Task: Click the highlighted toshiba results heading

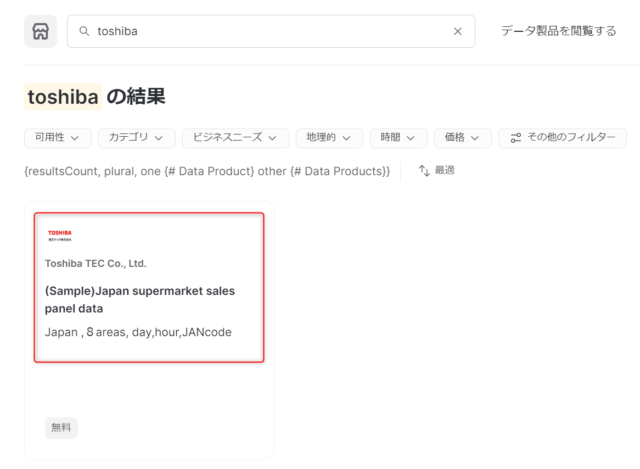Action: tap(63, 97)
